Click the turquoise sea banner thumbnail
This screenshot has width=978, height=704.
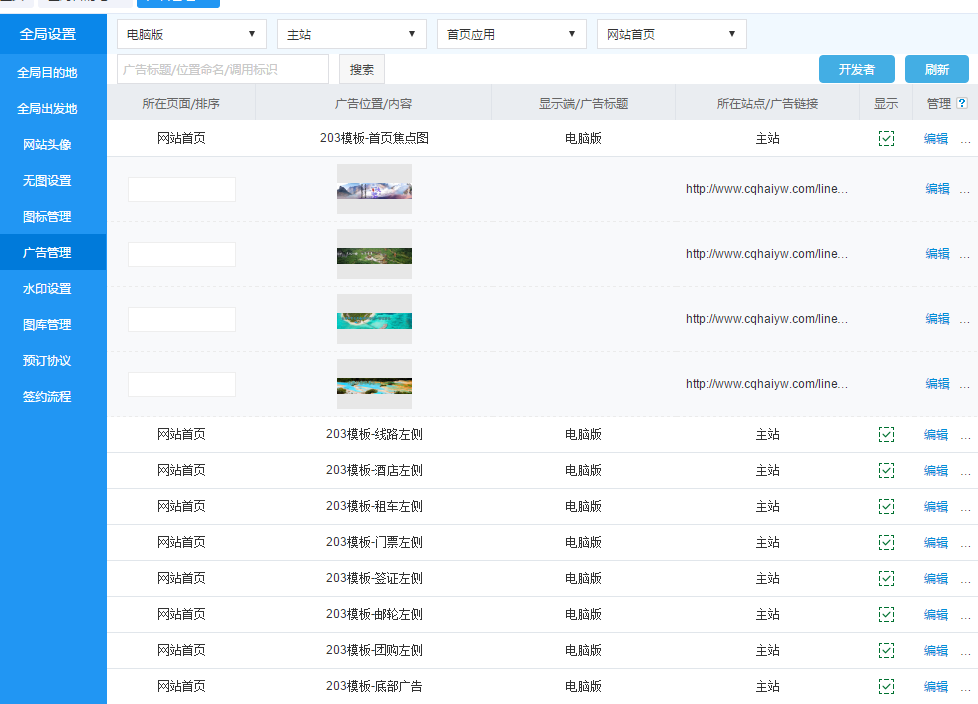(374, 319)
